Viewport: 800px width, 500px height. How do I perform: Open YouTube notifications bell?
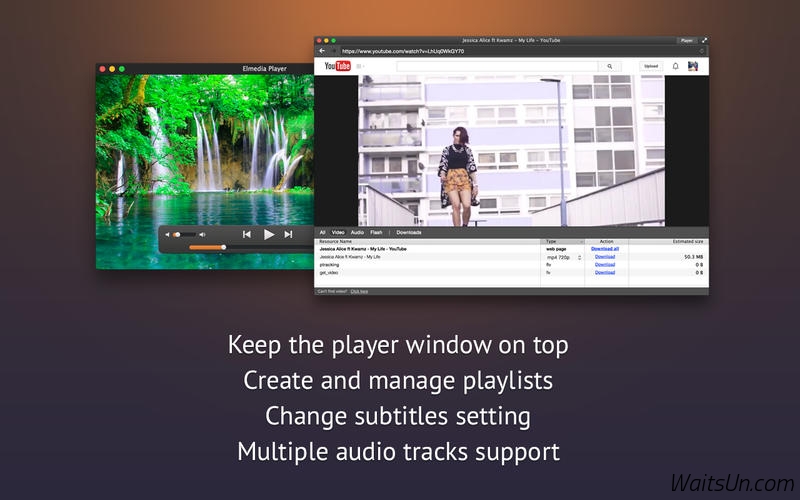tap(676, 66)
